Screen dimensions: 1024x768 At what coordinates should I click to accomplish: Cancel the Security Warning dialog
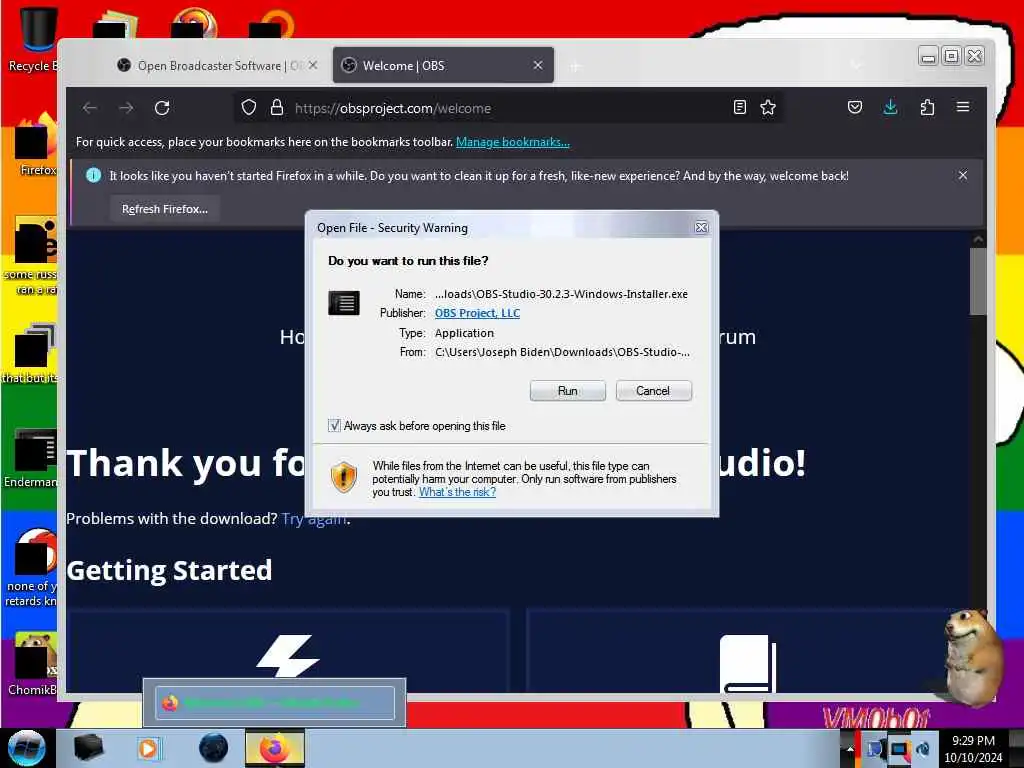pos(652,391)
